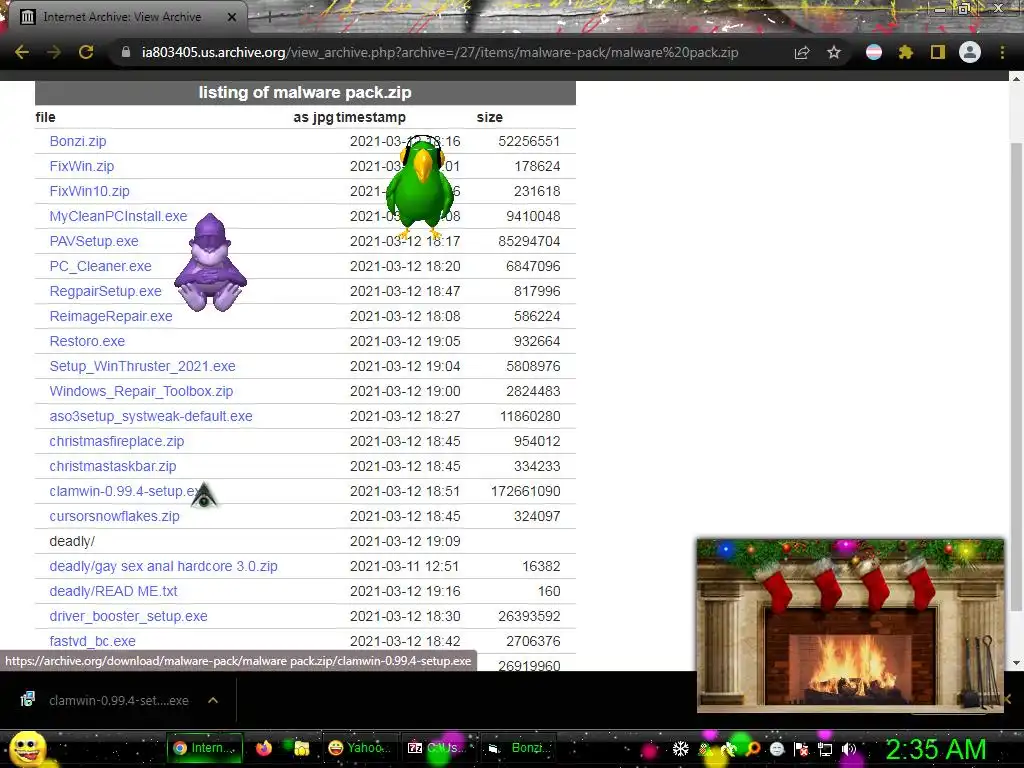Click the christmastaskbar.zip link
Viewport: 1024px width, 768px height.
point(113,466)
